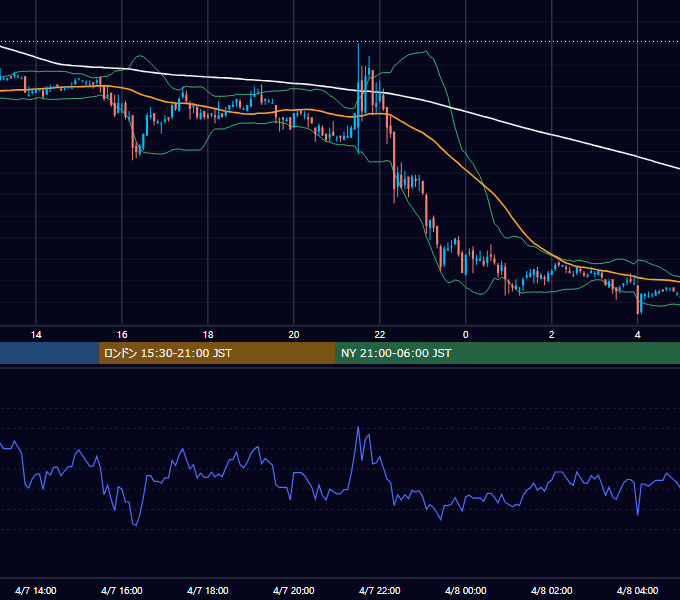Click the 4/7 22:00 date label
Image resolution: width=680 pixels, height=600 pixels.
click(379, 590)
